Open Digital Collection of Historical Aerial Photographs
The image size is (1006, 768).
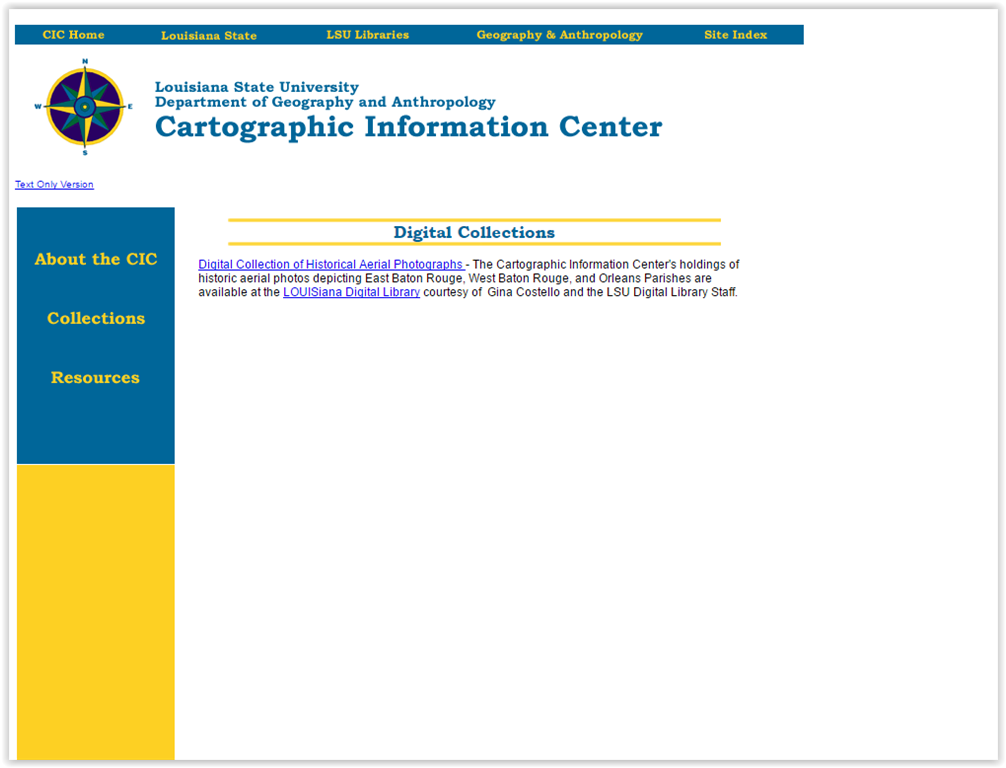pos(331,264)
